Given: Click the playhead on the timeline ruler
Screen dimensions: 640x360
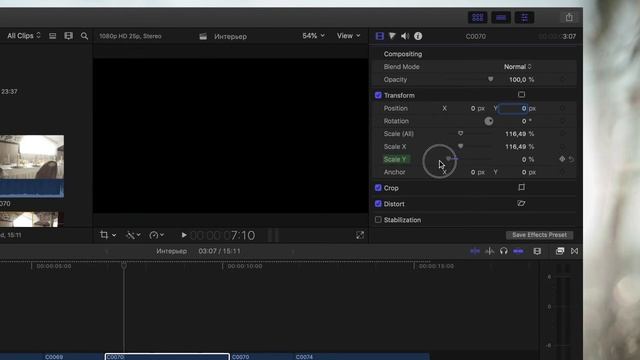Looking at the screenshot, I should [124, 266].
